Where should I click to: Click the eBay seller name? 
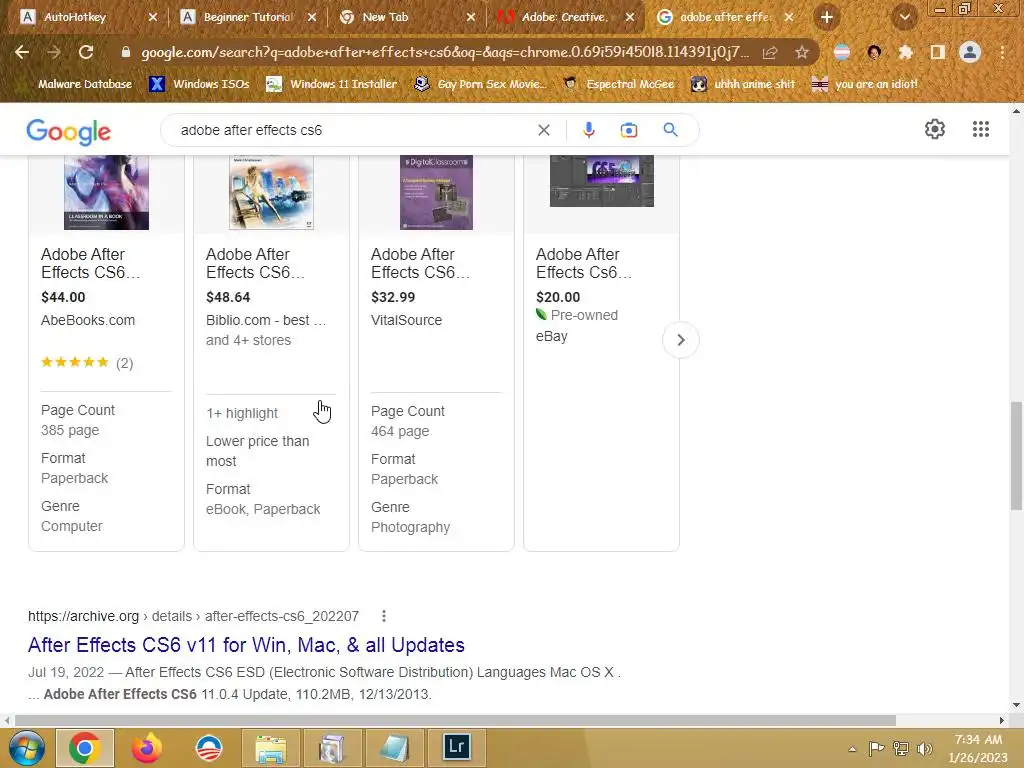tap(552, 336)
